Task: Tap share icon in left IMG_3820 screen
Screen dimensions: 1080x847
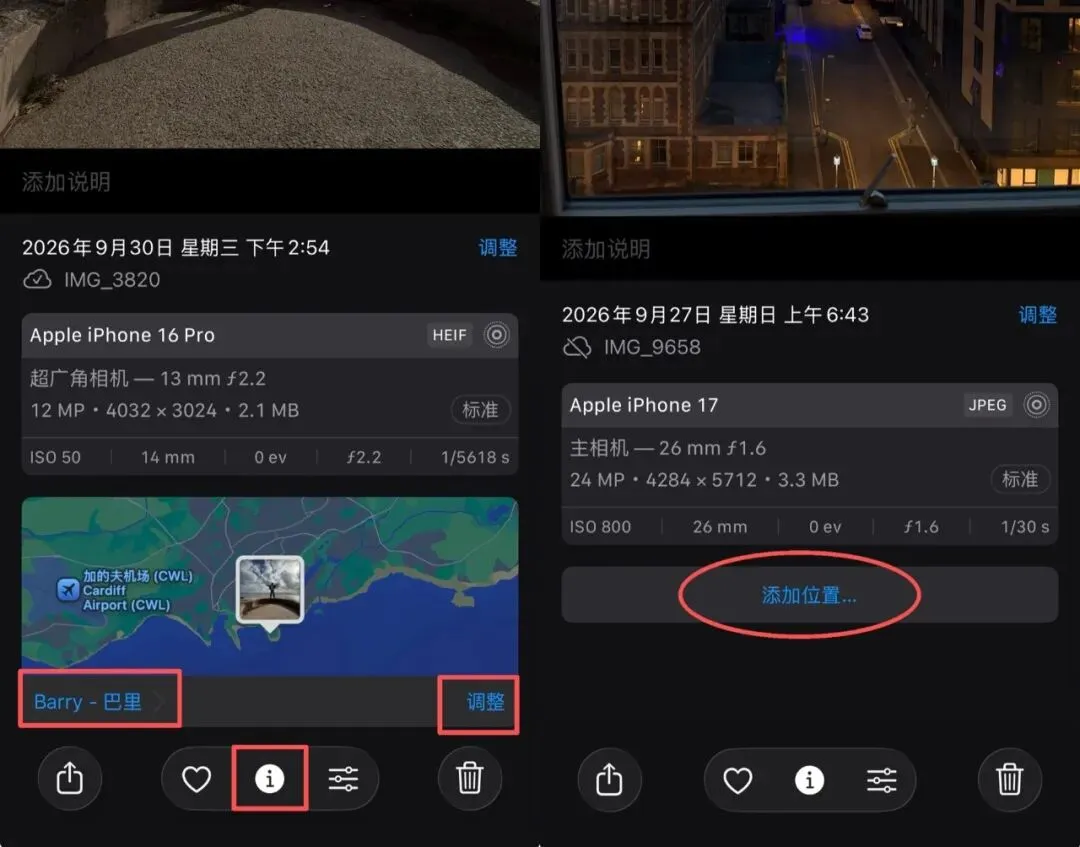Action: (x=70, y=779)
